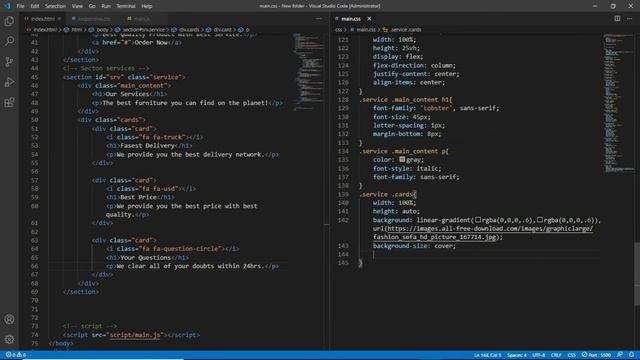Open the Explorer view in activity bar
The image size is (640, 360).
9,21
